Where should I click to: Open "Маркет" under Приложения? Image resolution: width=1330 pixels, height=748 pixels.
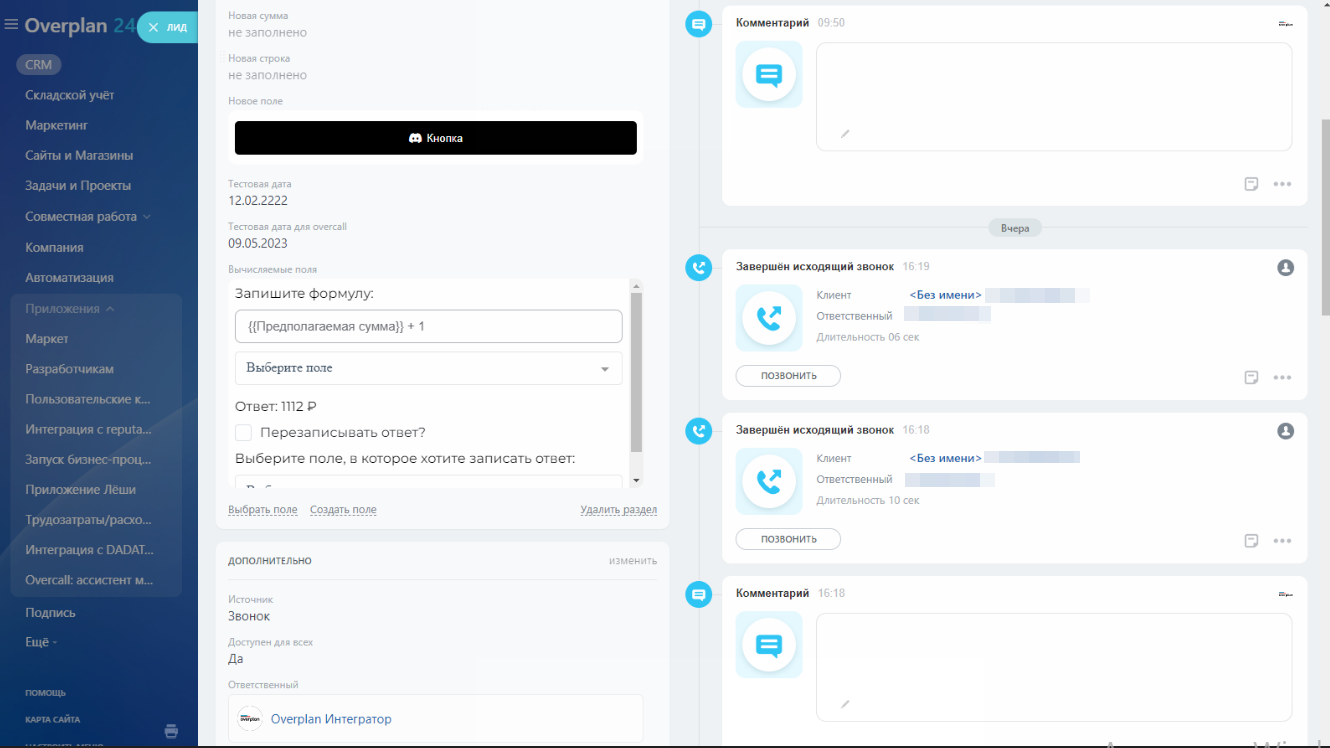47,339
